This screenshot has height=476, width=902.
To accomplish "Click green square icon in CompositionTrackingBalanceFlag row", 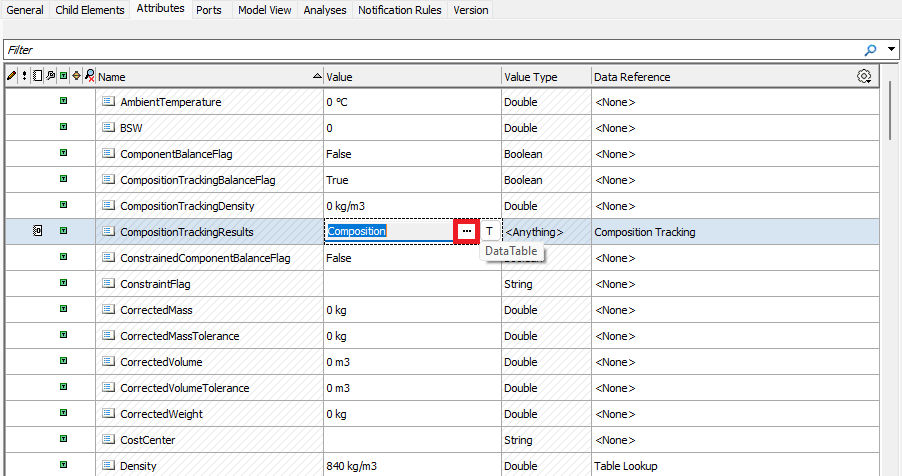I will click(63, 178).
